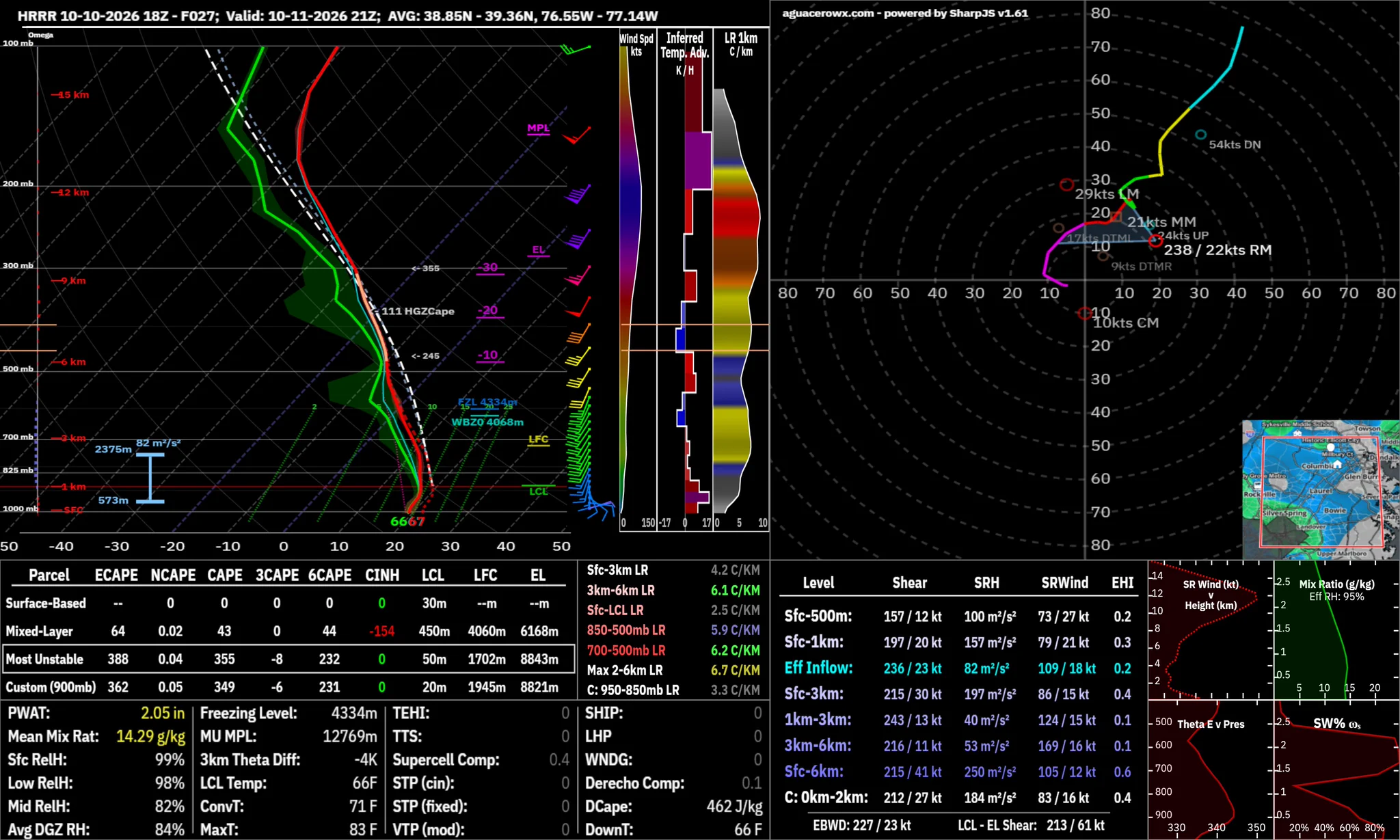1400x840 pixels.
Task: Click the 10kts CM marker circle
Action: 1084,313
